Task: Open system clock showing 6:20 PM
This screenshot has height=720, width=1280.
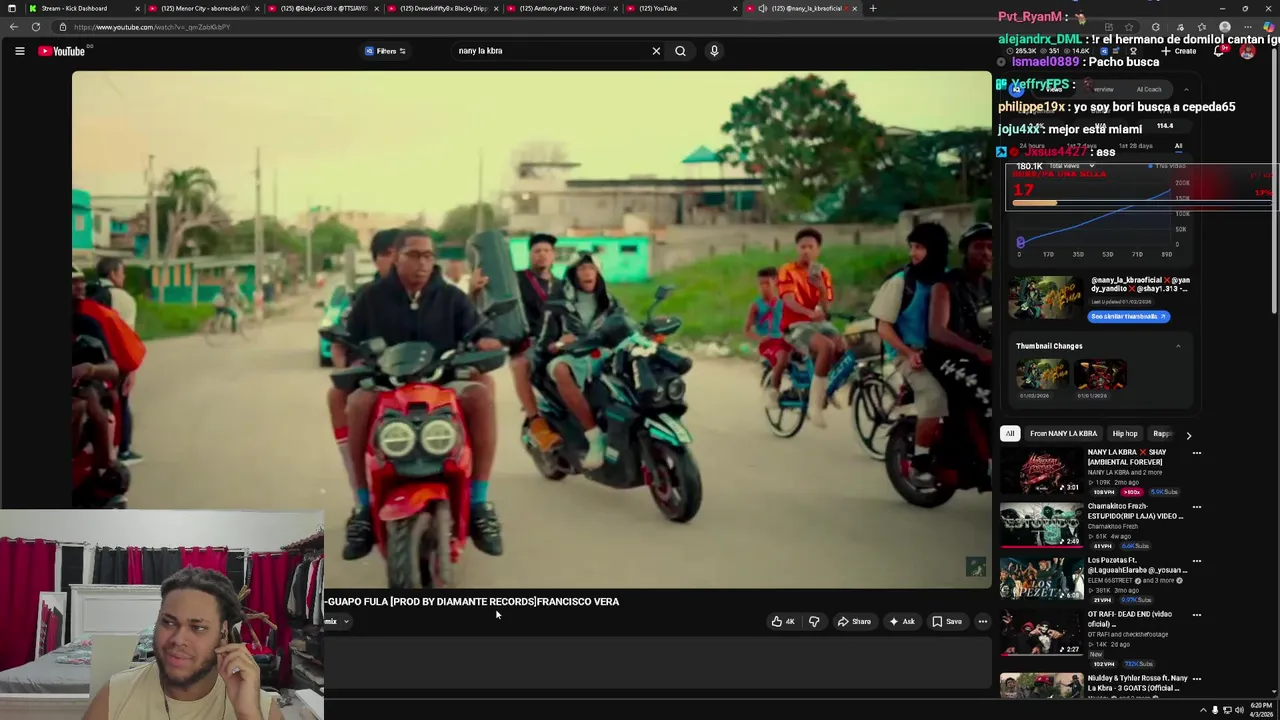Action: tap(1262, 709)
